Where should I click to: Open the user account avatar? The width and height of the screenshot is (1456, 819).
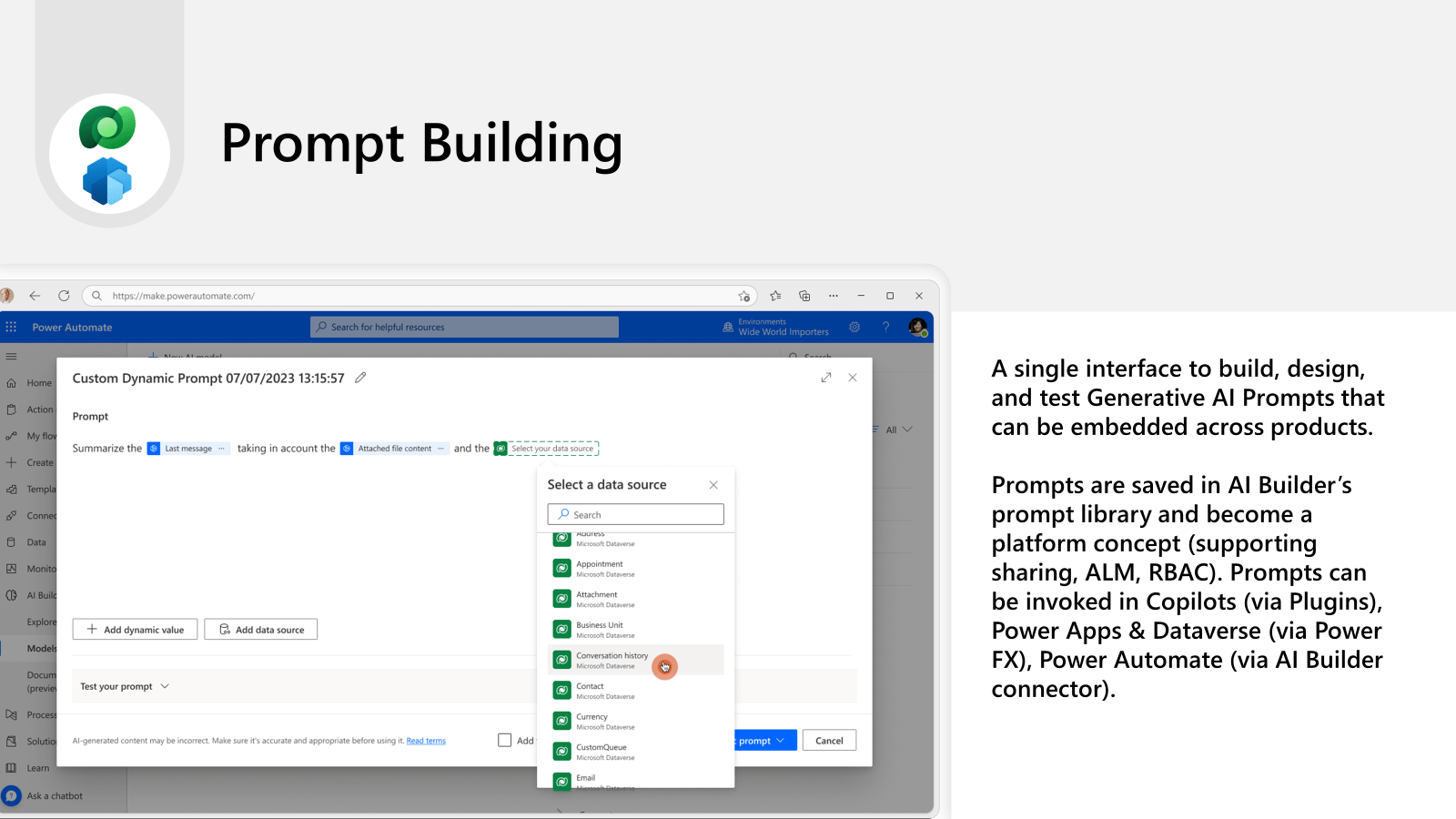918,327
